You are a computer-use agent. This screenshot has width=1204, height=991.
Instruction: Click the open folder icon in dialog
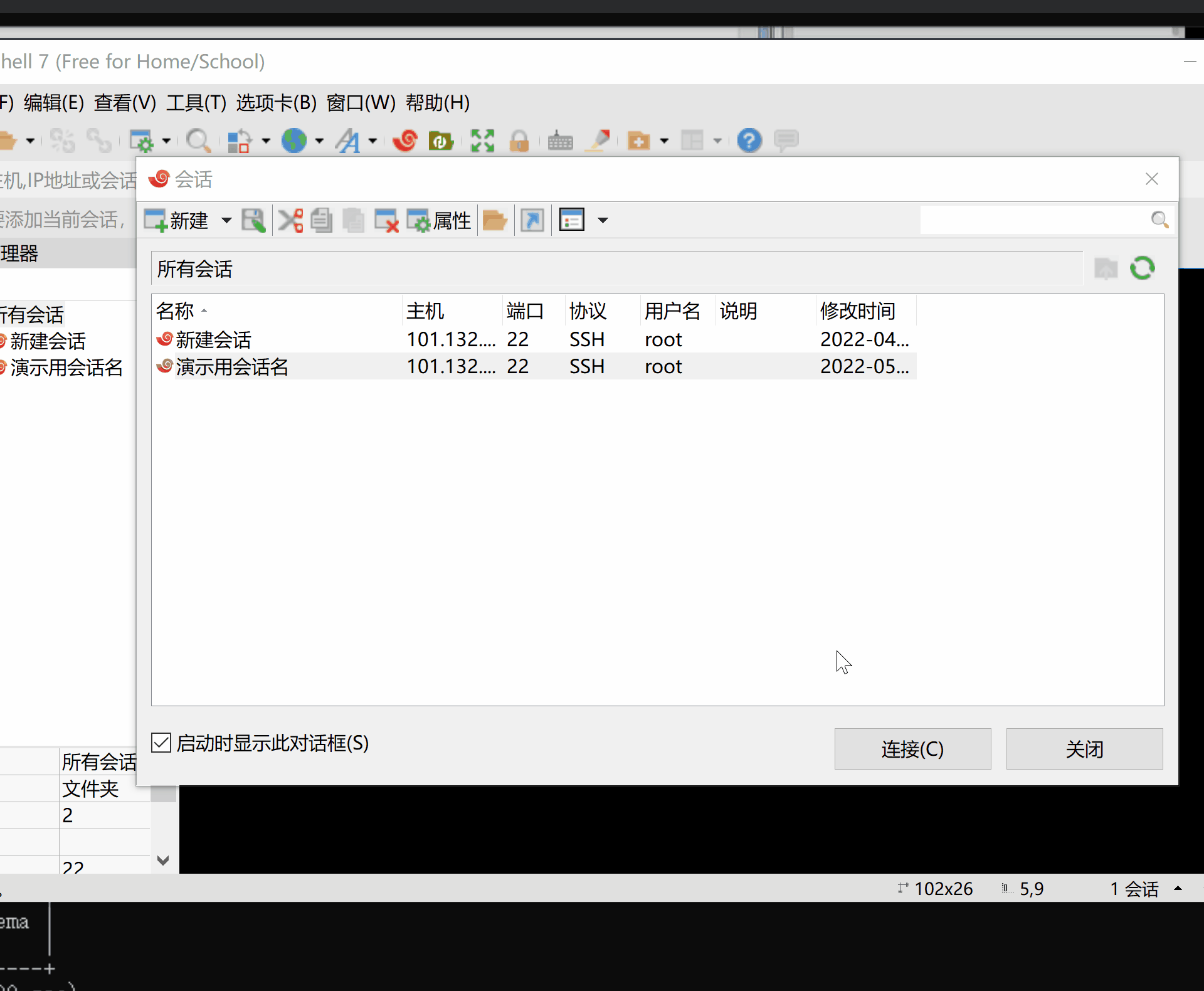point(495,220)
